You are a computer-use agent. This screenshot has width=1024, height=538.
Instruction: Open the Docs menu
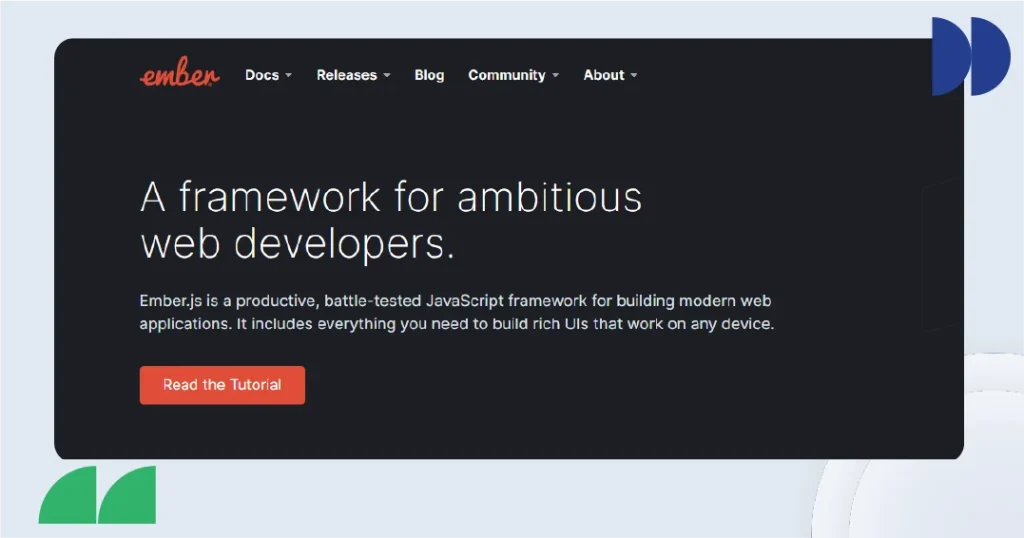tap(262, 75)
